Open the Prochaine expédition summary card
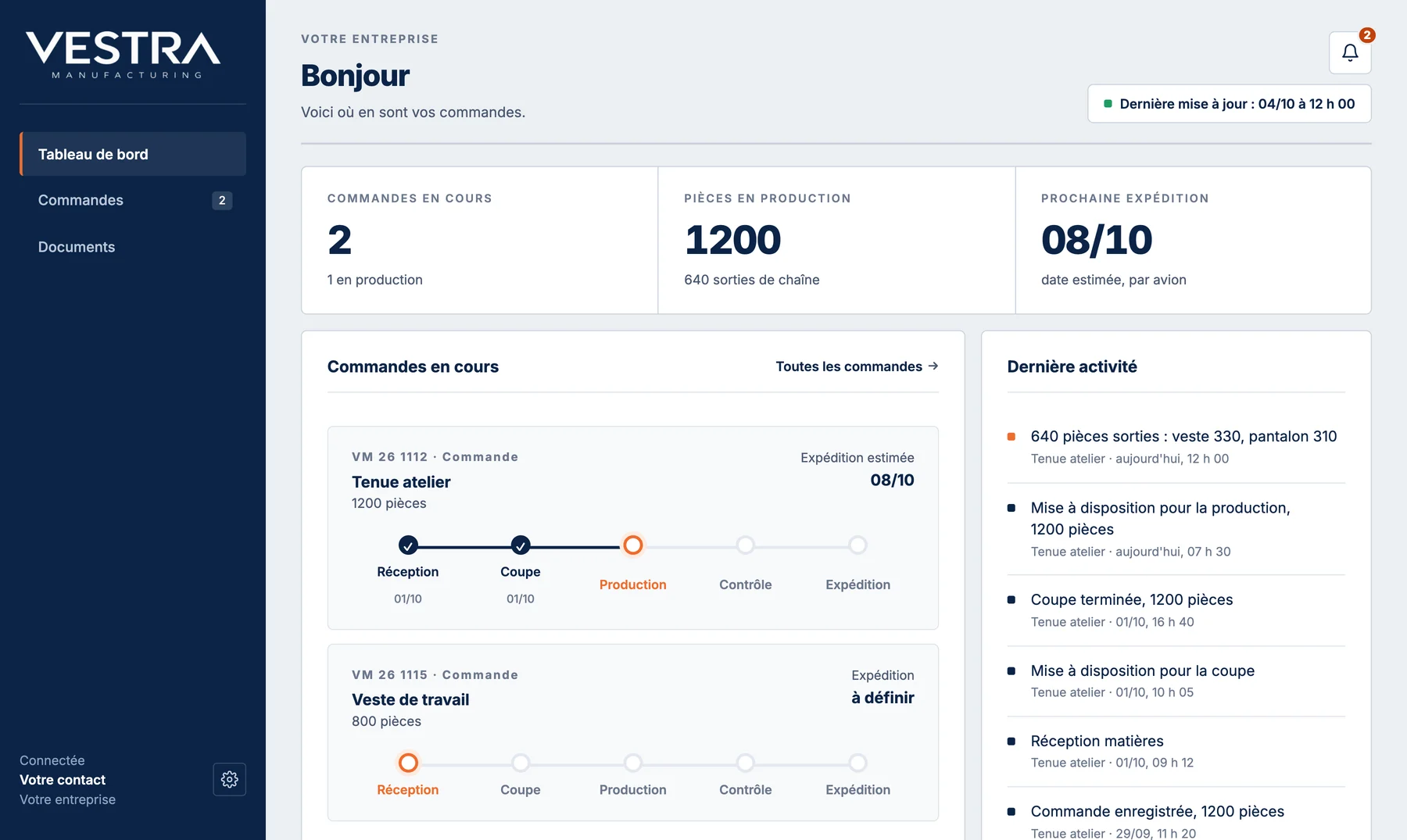1407x840 pixels. pos(1193,240)
